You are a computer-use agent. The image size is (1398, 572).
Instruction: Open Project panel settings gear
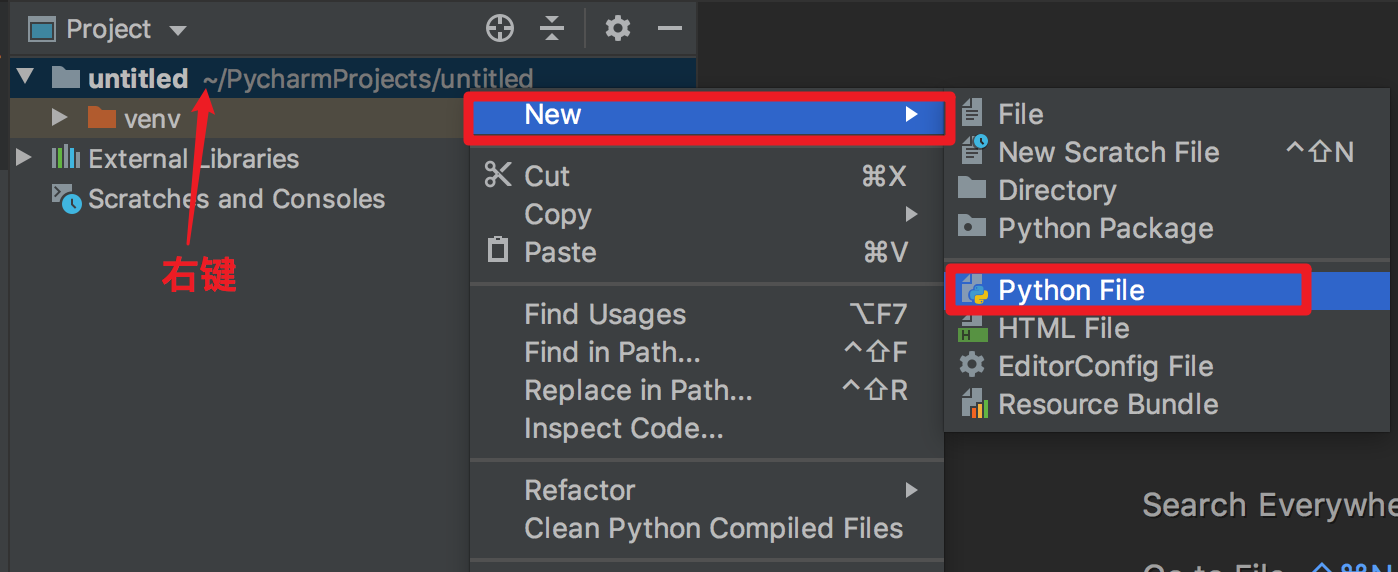[x=618, y=29]
